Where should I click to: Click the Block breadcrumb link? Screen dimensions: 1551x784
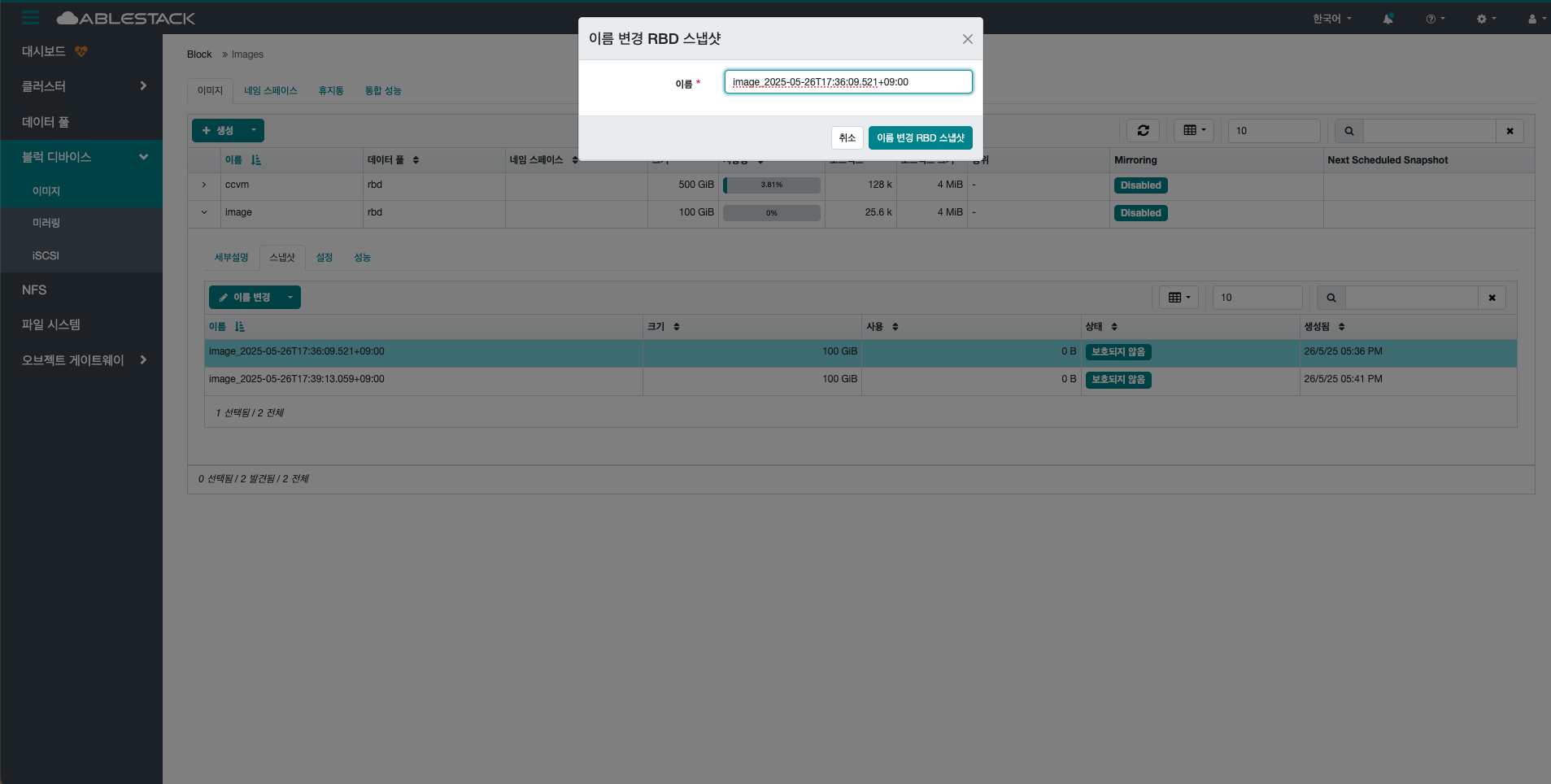coord(199,54)
